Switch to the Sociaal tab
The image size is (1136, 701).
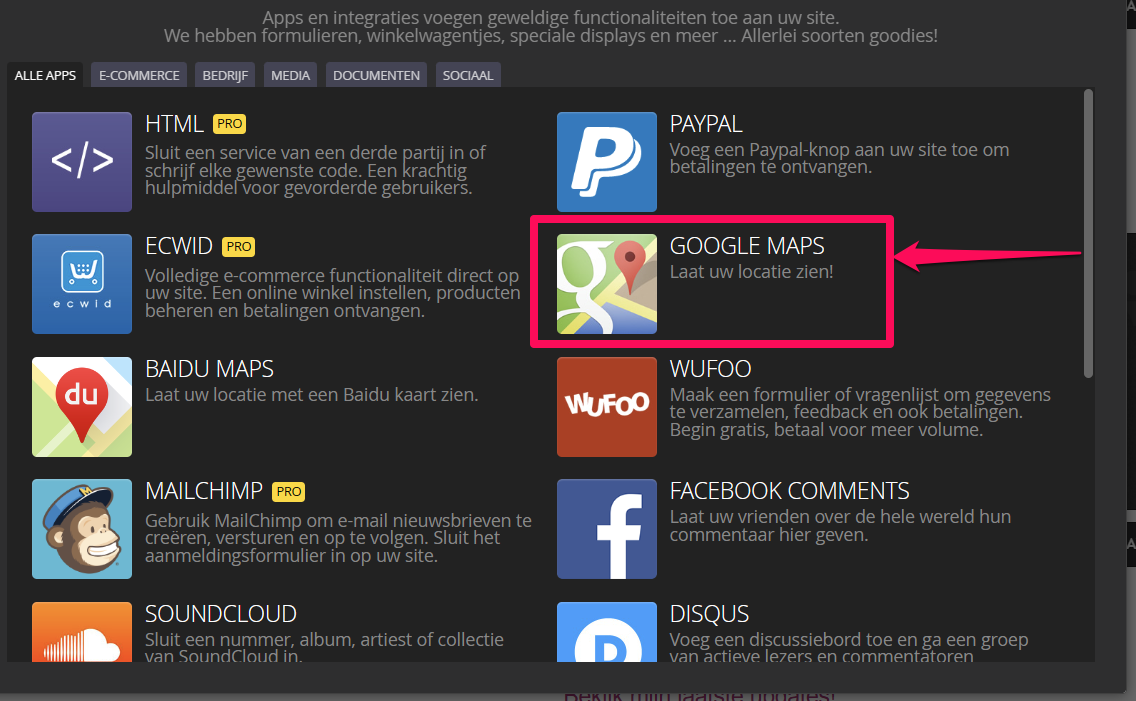click(467, 75)
